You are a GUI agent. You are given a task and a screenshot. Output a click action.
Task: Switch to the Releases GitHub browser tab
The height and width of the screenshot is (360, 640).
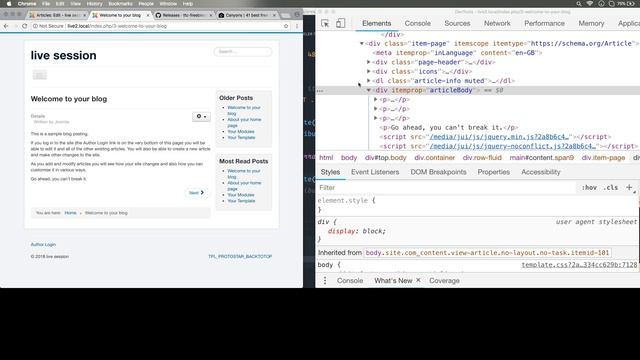point(183,15)
